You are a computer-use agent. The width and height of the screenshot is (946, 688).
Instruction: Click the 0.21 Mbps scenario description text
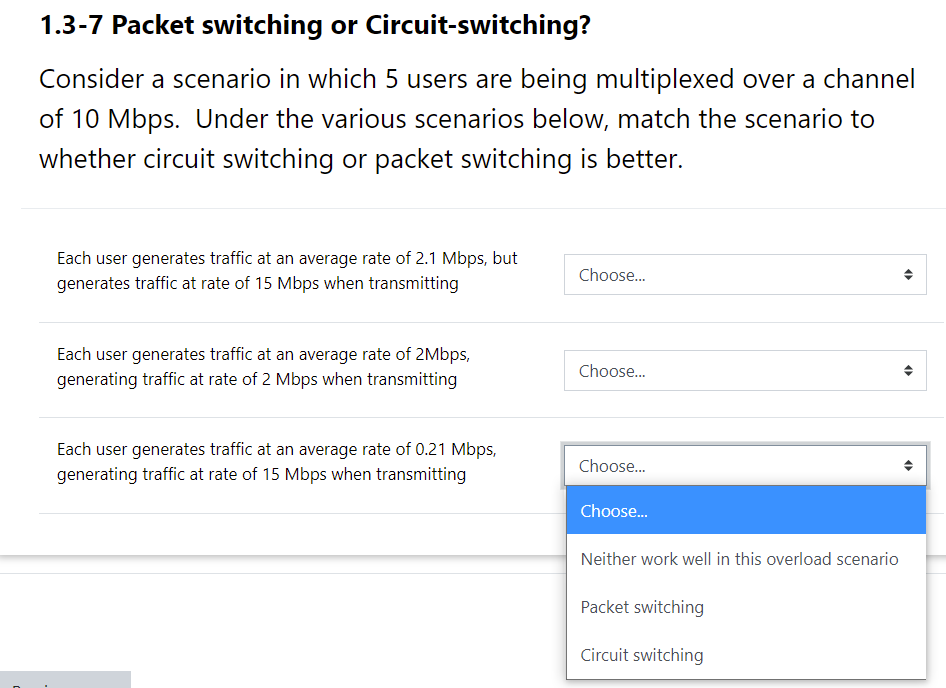[x=276, y=461]
